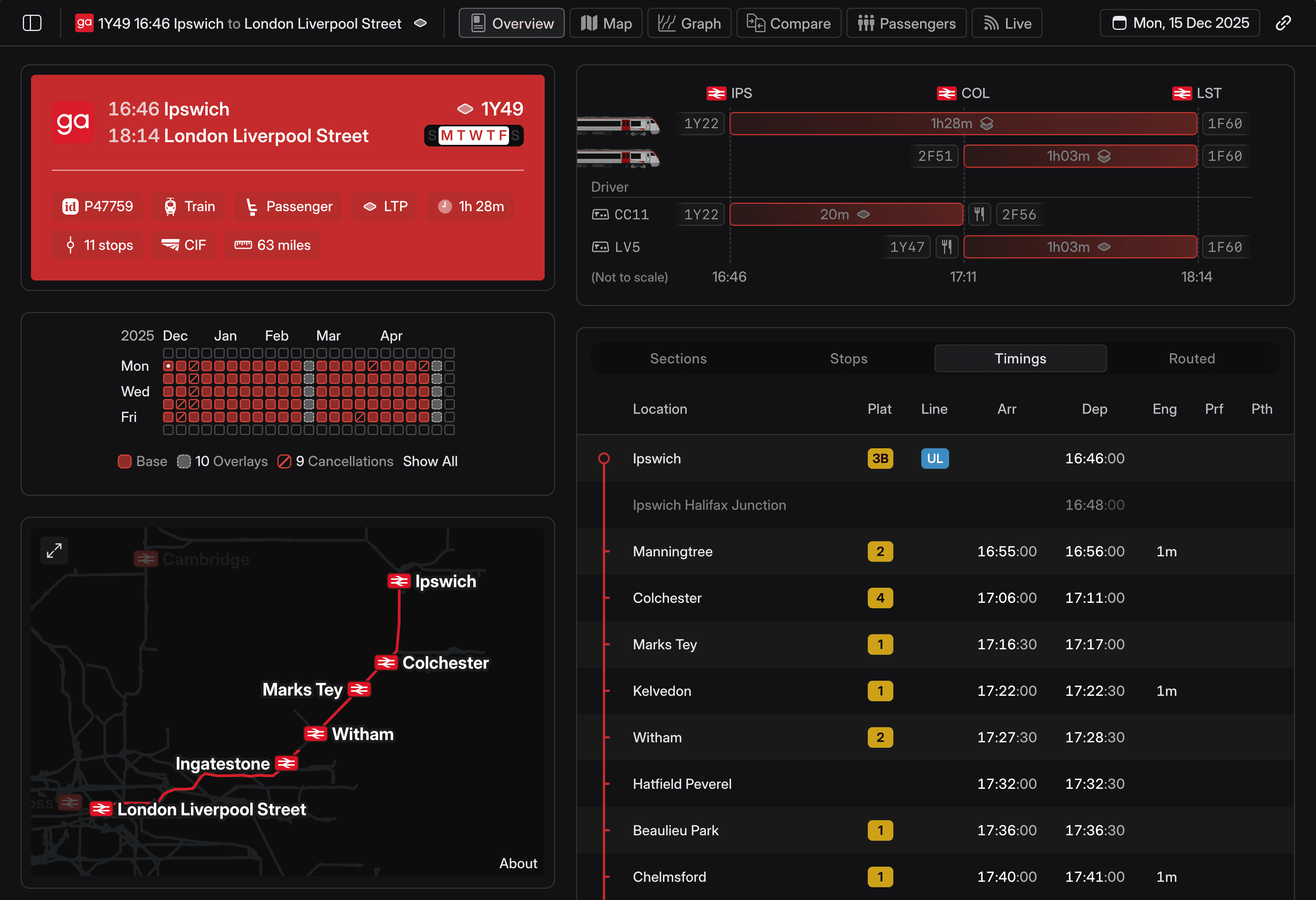This screenshot has height=900, width=1316.
Task: Toggle the 9 Cancellations legend filter
Action: (x=335, y=461)
